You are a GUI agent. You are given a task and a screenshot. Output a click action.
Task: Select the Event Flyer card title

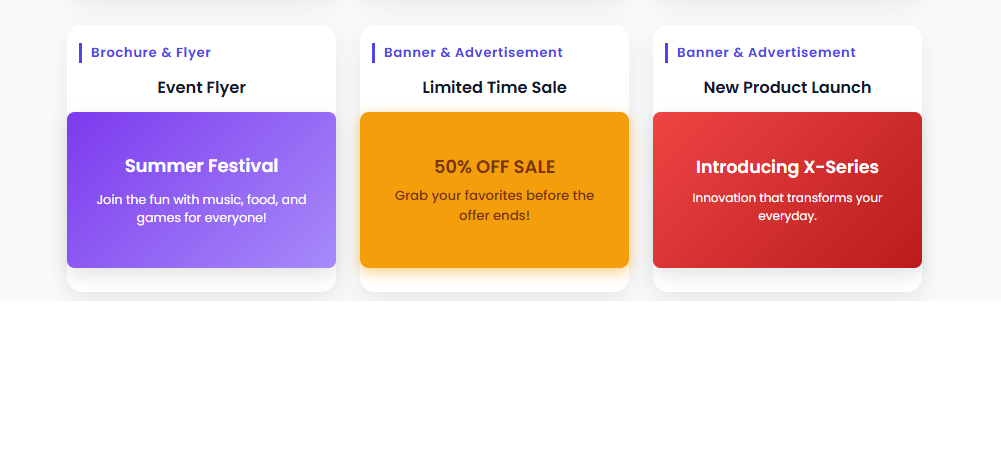click(201, 88)
